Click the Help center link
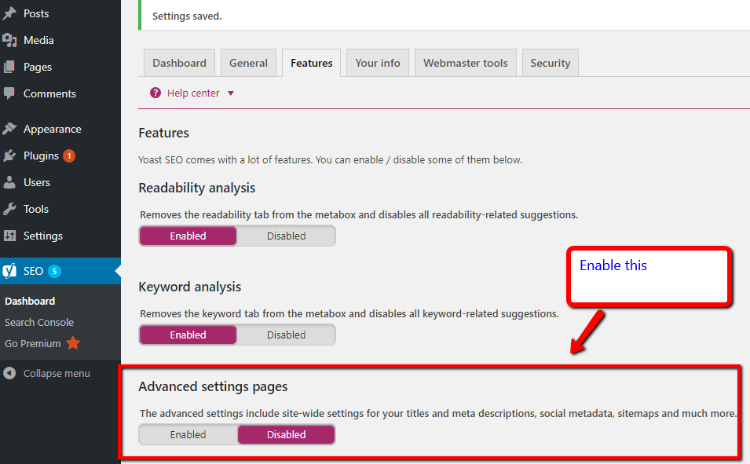 click(193, 93)
